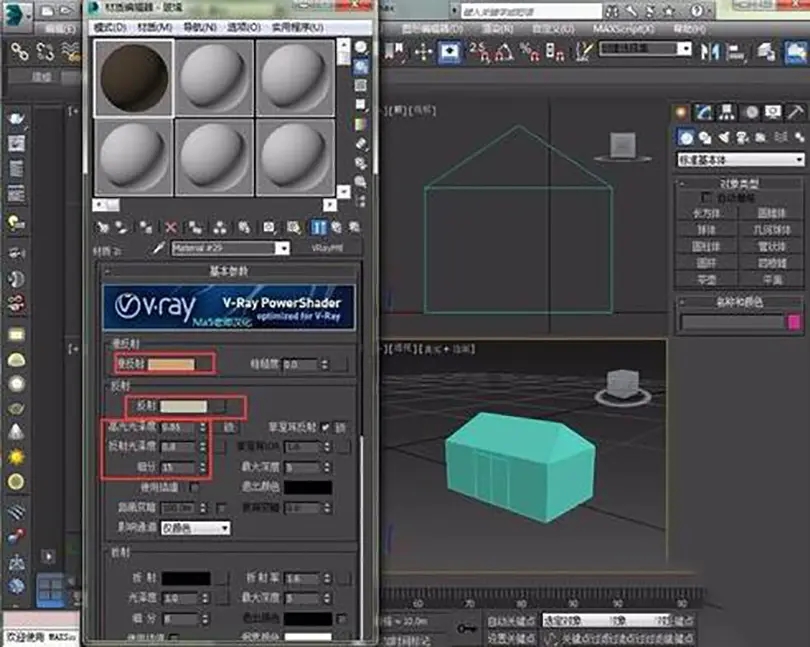This screenshot has height=647, width=810.
Task: Toggle the Fresnel reflections checkbox
Action: 325,427
